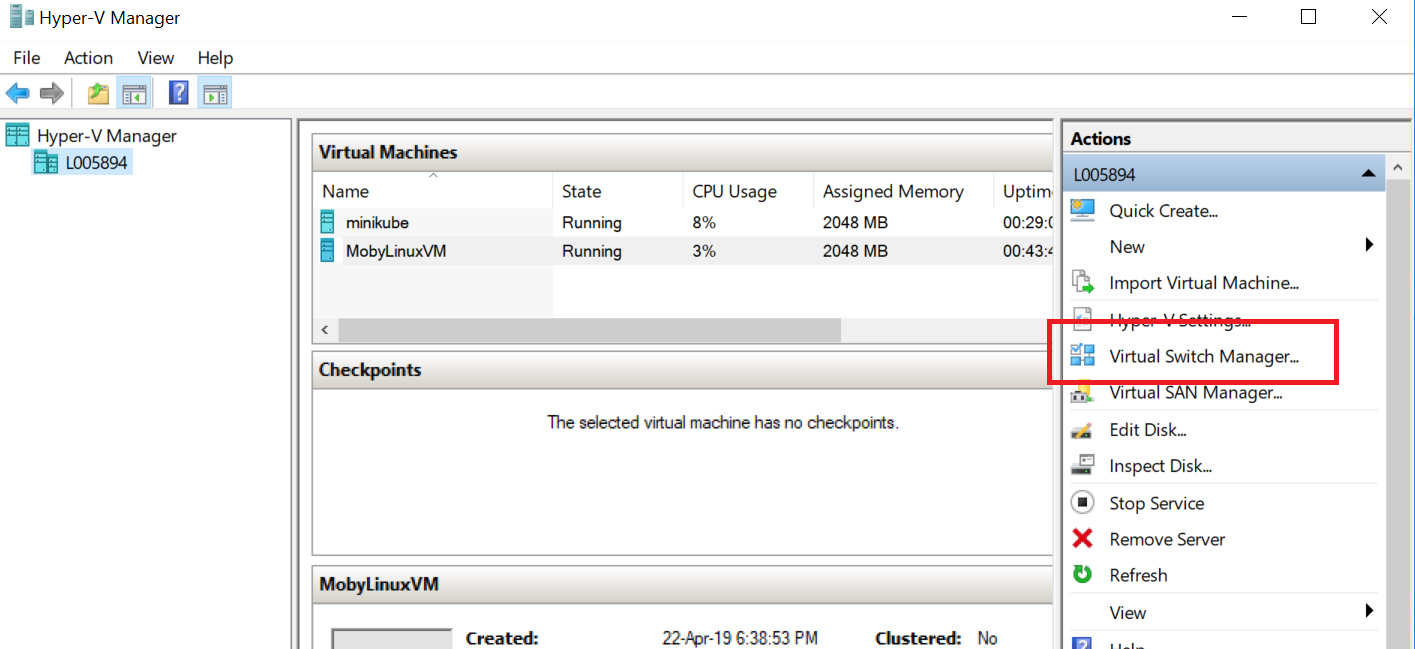Screen dimensions: 1415x649
Task: Open the File menu
Action: 26,57
